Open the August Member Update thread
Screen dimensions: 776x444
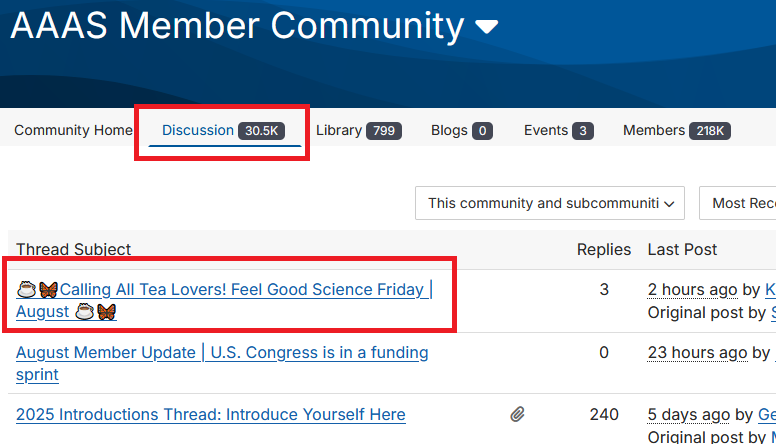point(222,353)
